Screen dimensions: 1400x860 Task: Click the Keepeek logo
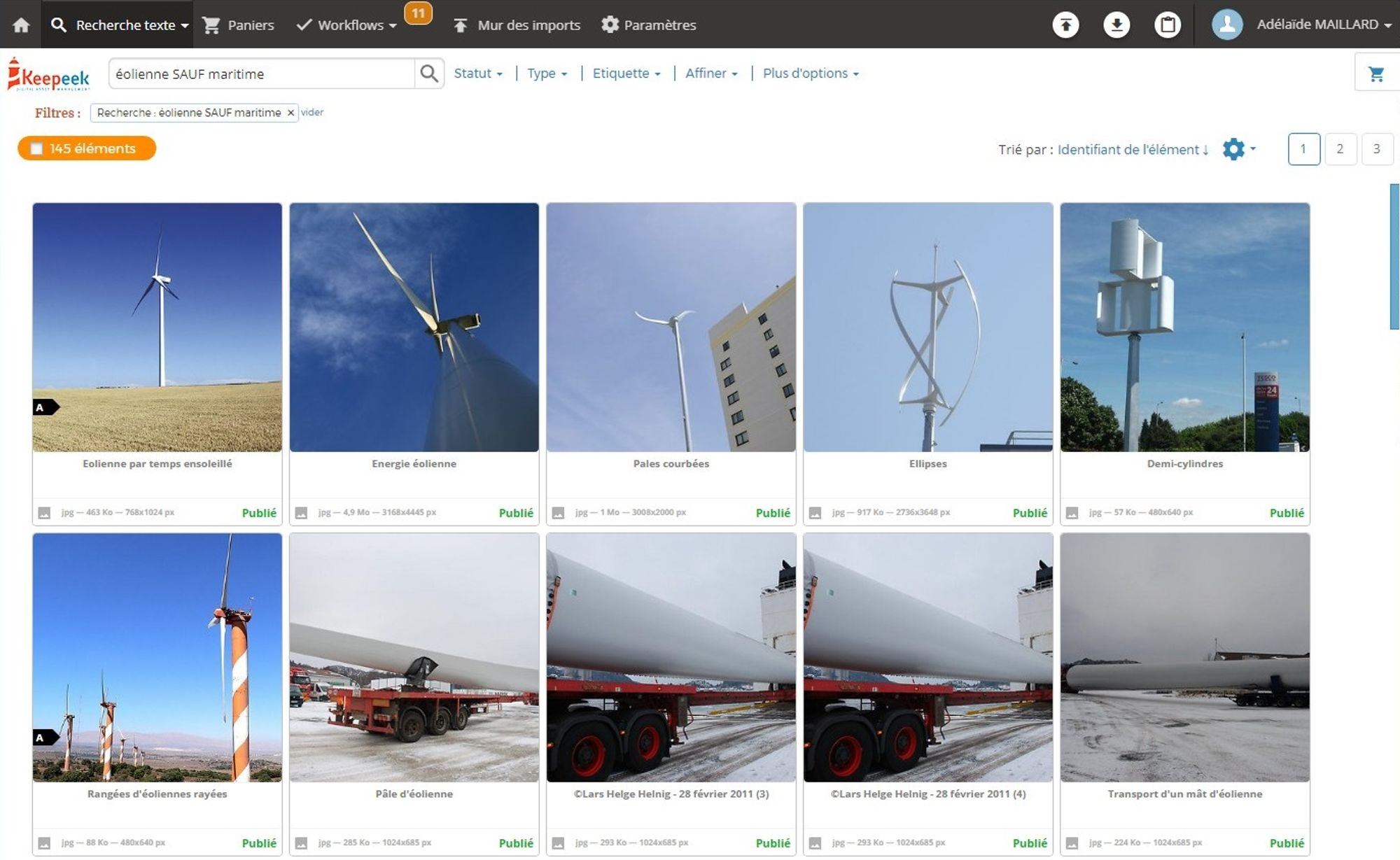point(49,75)
